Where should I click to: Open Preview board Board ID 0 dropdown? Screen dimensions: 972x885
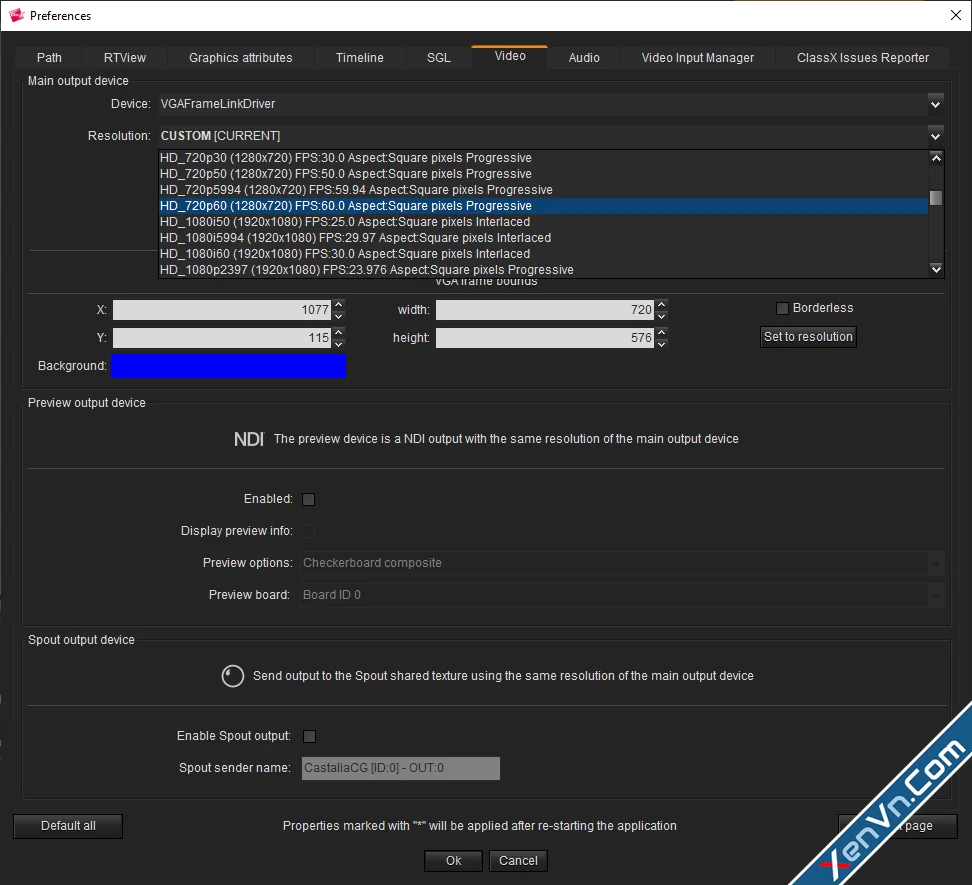(x=622, y=596)
